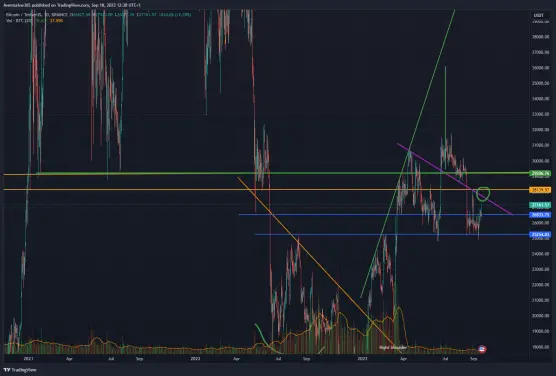Select the blue 26633.75 price label

tap(540, 215)
